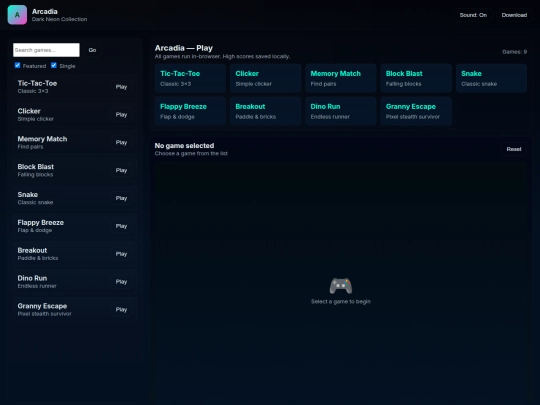This screenshot has height=405, width=540.
Task: Choose the Flappy Breeze game card
Action: coord(190,111)
